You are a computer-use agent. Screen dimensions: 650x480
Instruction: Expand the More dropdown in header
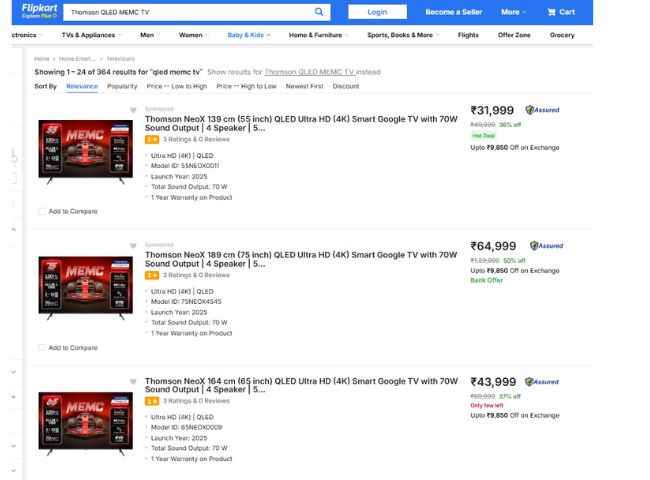(x=513, y=12)
